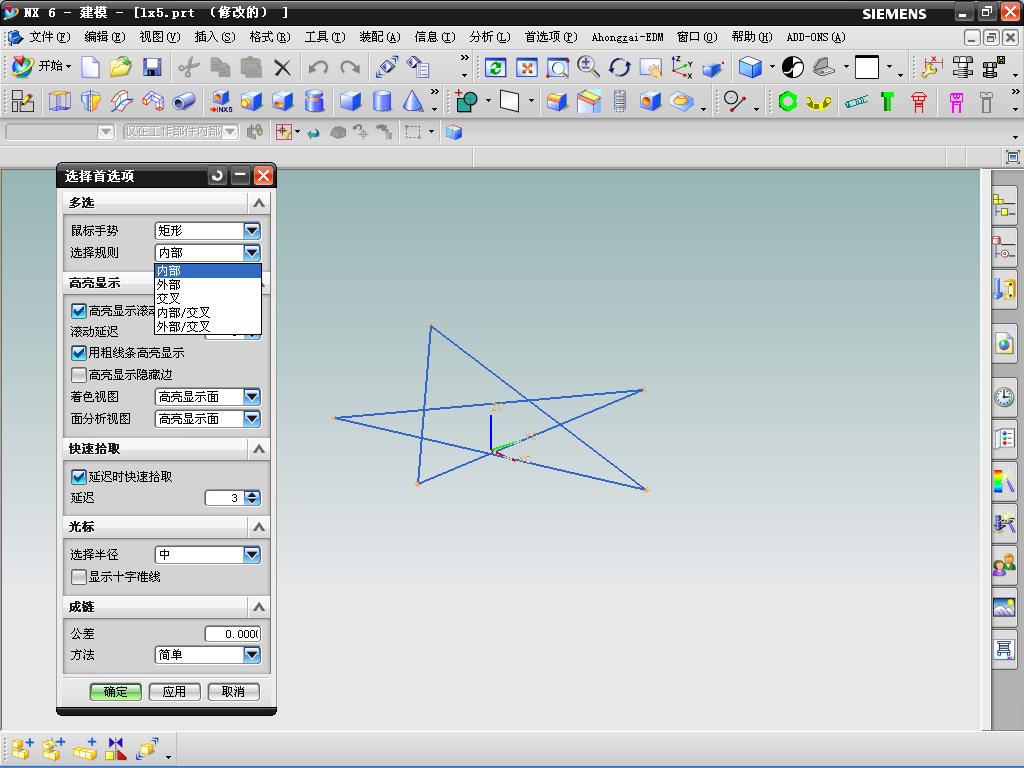Screen dimensions: 1024x768
Task: Click the Cylinder primitive icon
Action: tap(382, 101)
